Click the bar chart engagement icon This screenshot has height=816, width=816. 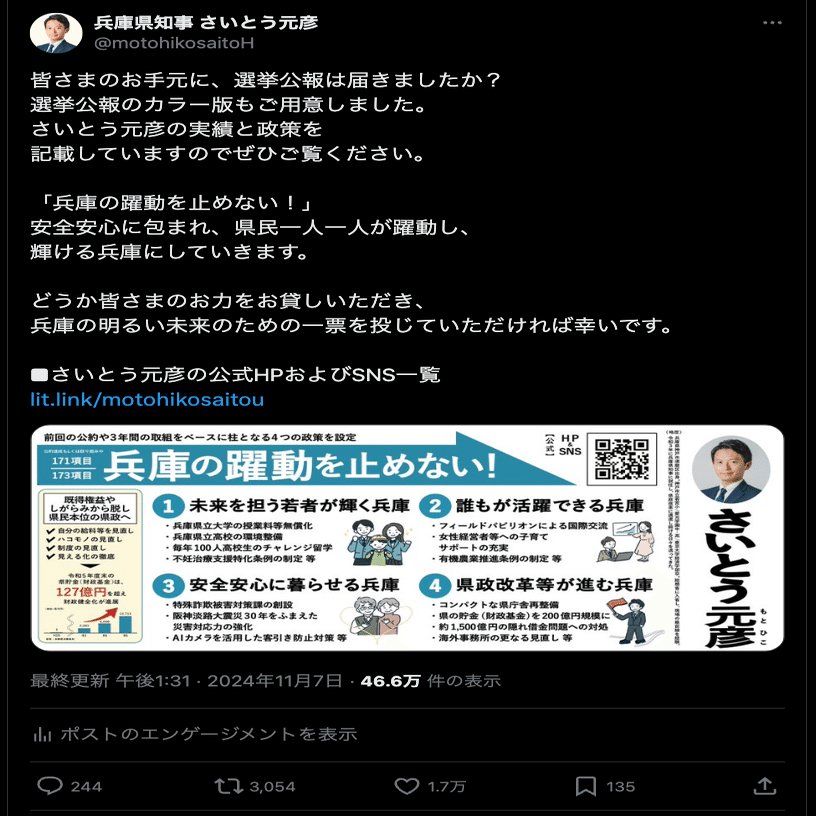(x=42, y=734)
